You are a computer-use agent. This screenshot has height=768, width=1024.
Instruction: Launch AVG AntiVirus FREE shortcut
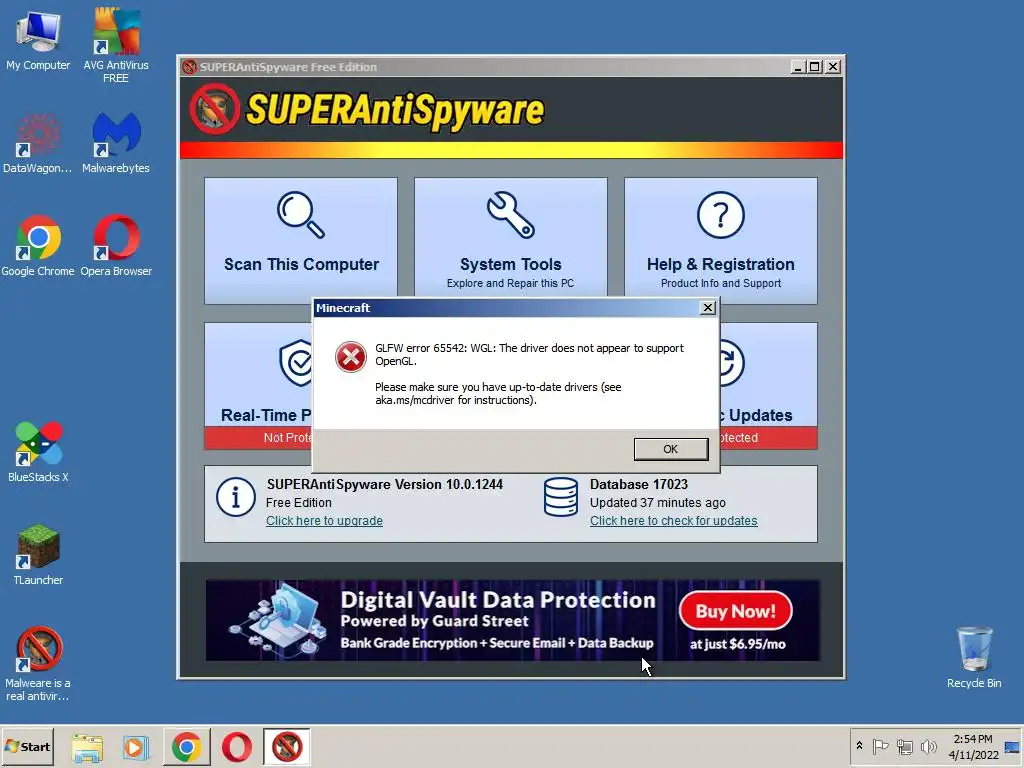(x=116, y=46)
